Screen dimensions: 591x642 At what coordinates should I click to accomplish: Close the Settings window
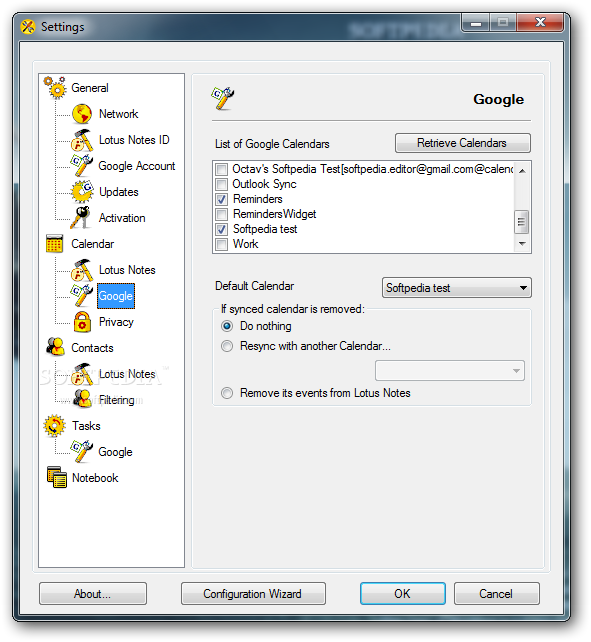click(x=540, y=22)
